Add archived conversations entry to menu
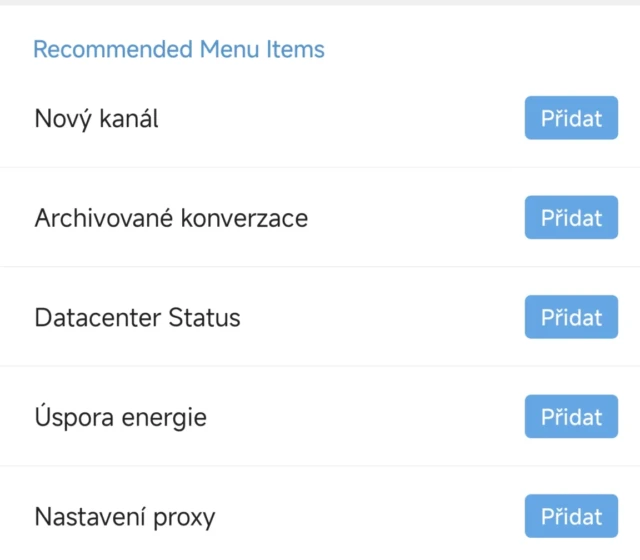The image size is (640, 560). click(x=571, y=217)
